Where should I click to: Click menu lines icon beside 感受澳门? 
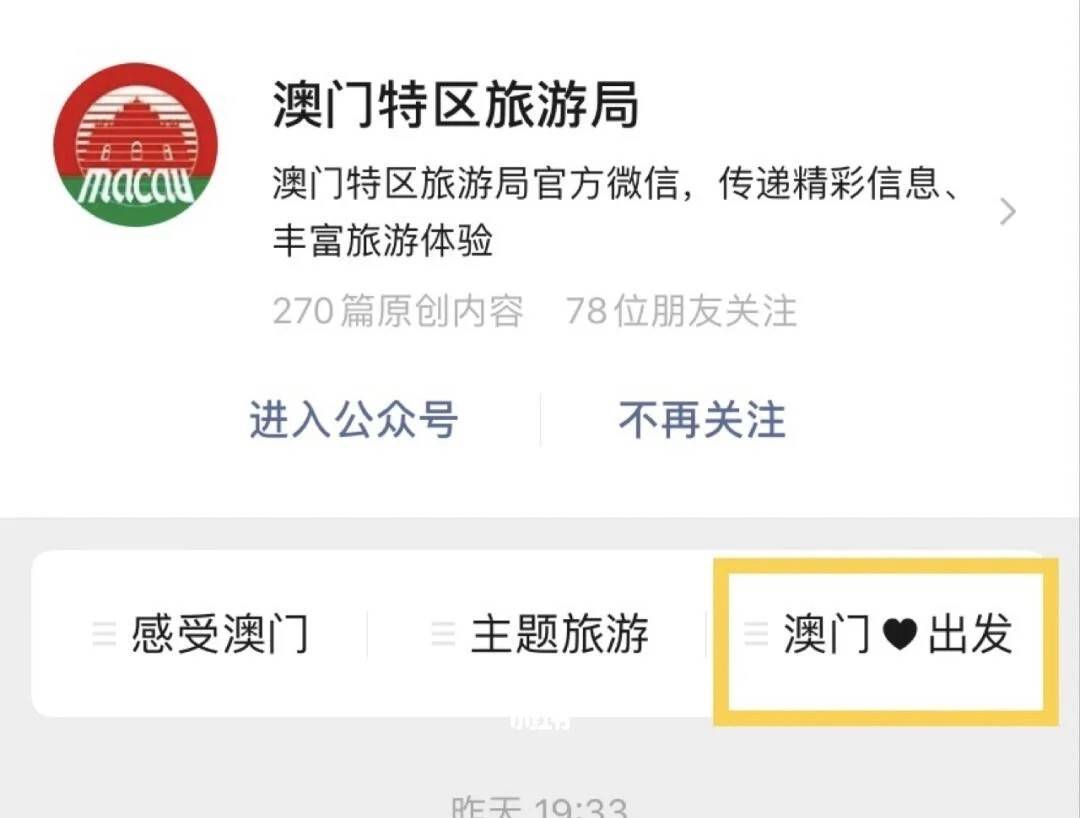tap(104, 633)
